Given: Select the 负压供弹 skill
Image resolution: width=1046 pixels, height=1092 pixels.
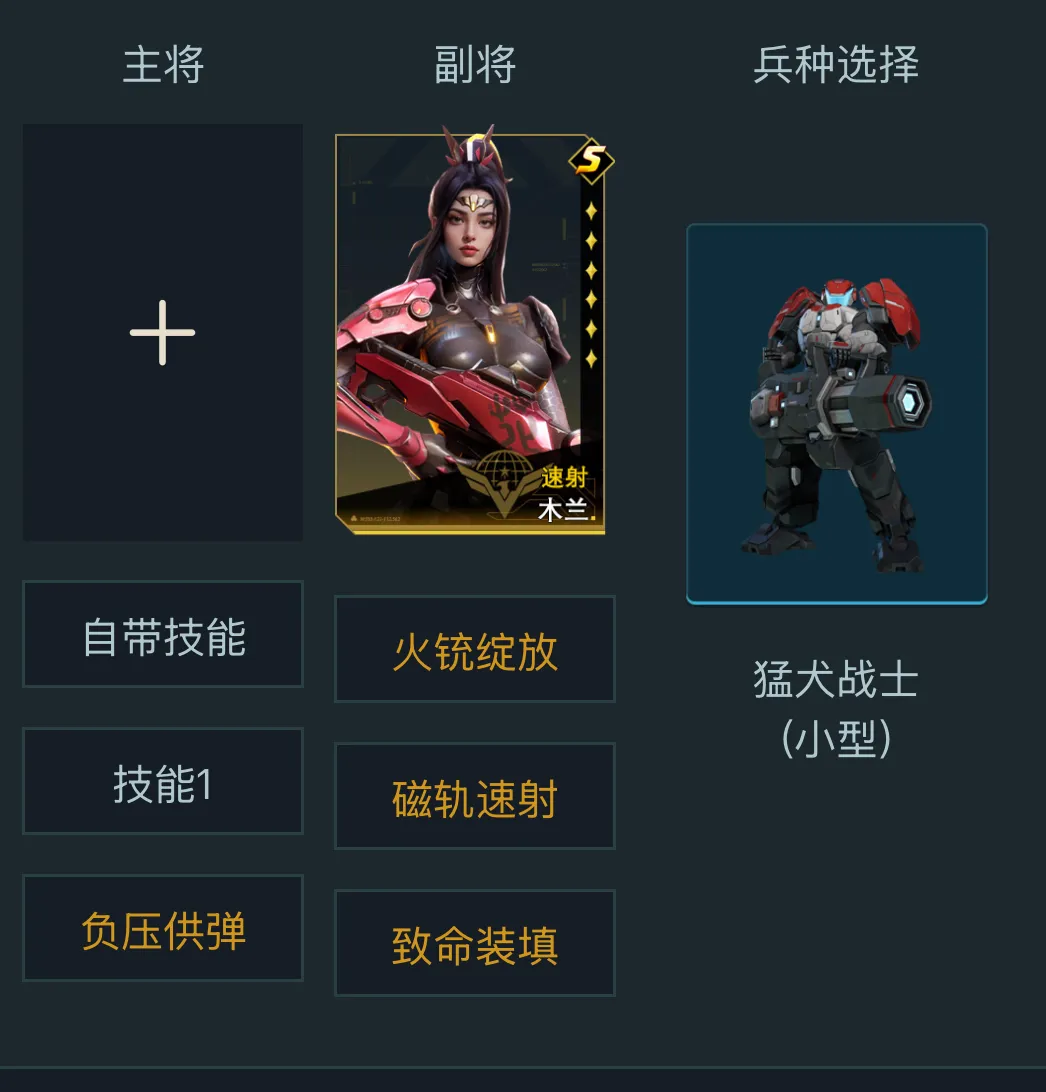Looking at the screenshot, I should coord(163,928).
